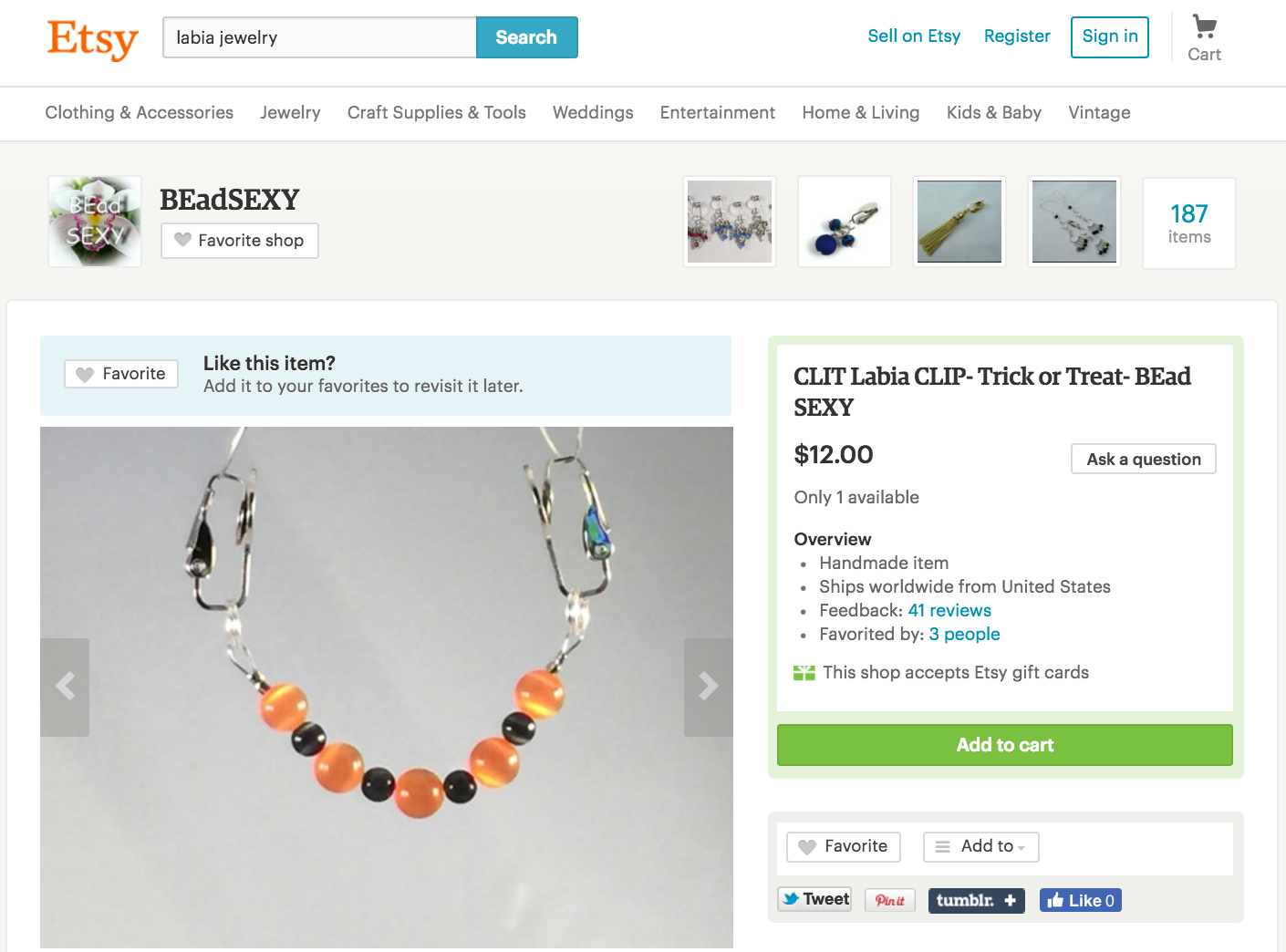Toggle Favorite in the blue banner
Viewport: 1286px width, 952px height.
click(x=121, y=374)
